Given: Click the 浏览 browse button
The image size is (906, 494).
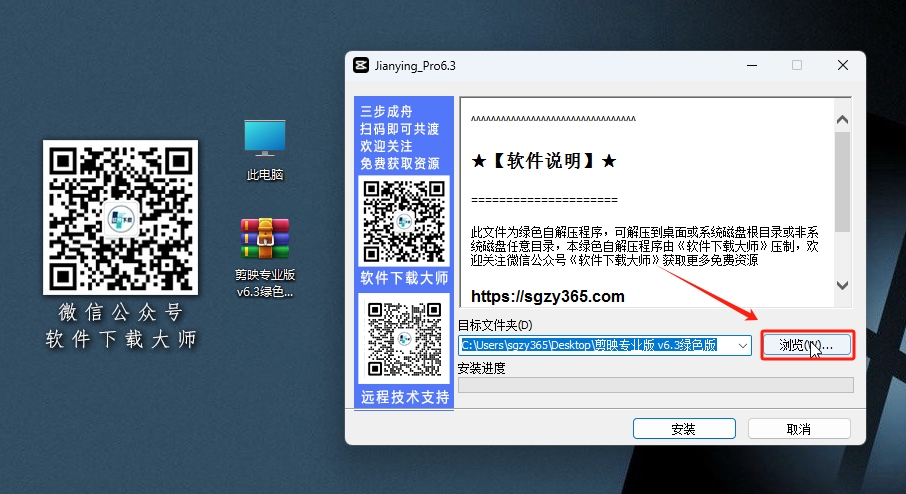Looking at the screenshot, I should 807,346.
